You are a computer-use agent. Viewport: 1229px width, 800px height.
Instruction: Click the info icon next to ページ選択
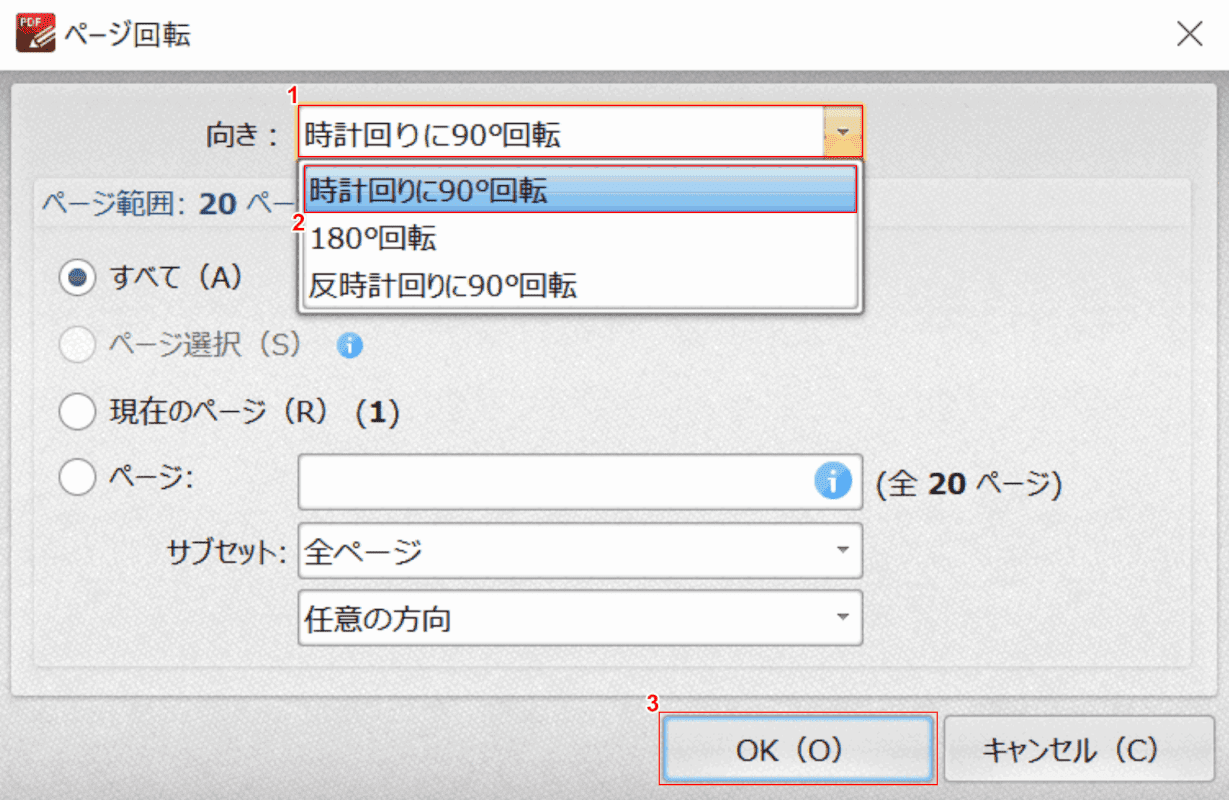(350, 346)
